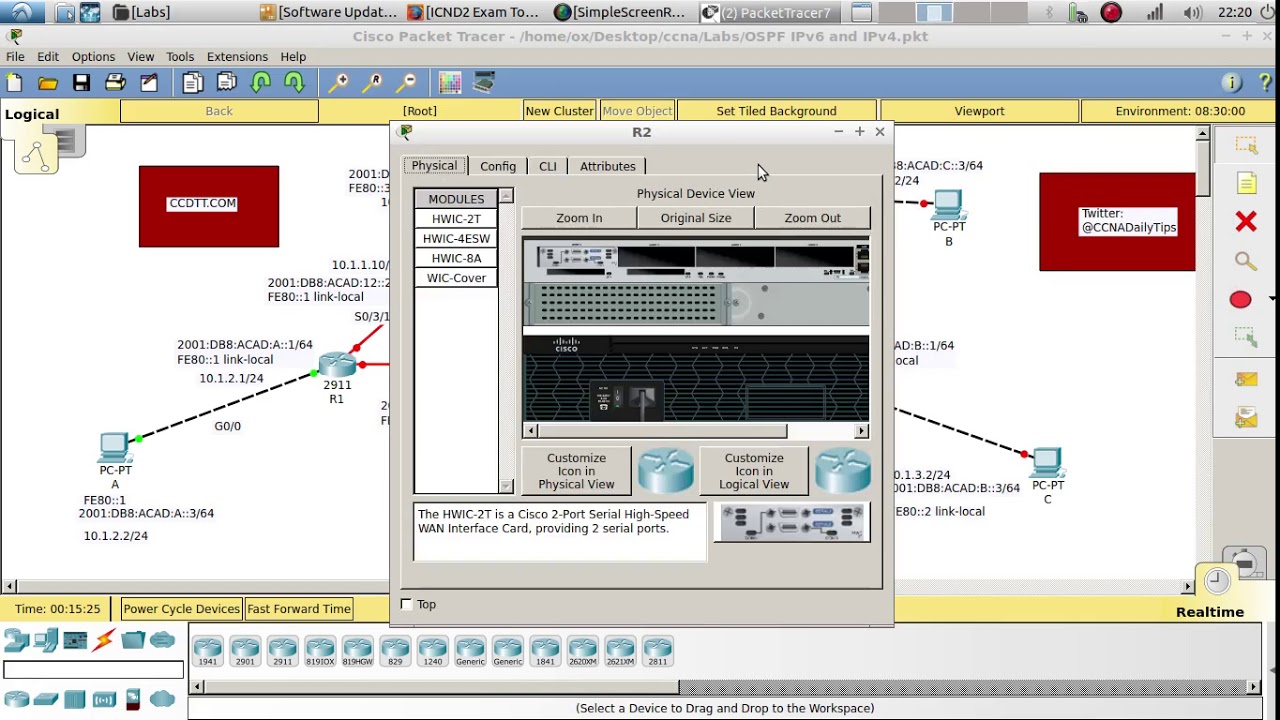Switch to the CLI tab
Screen dimensions: 1280x720
[548, 166]
